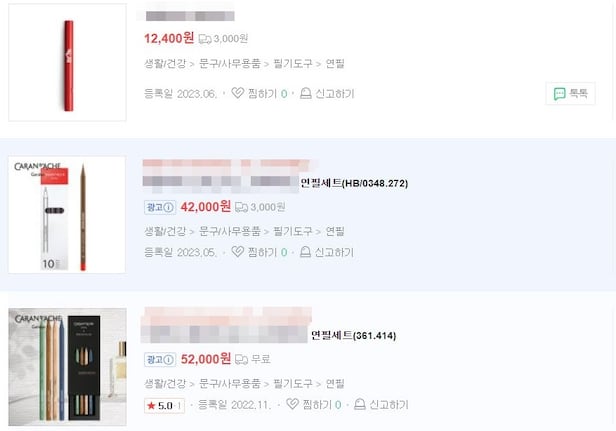Click heart icon on 52,000원 item
Image resolution: width=616 pixels, height=431 pixels.
[x=292, y=403]
